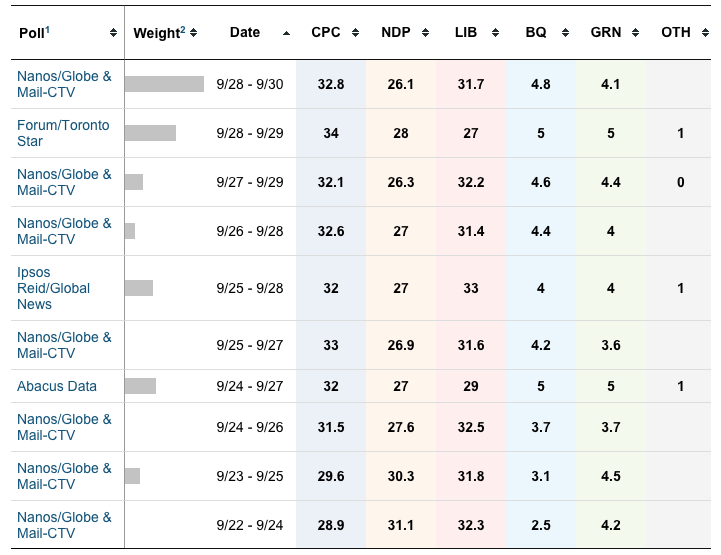Screen dimensions: 721x555
Task: Click the sort arrows in OTH column header
Action: point(701,33)
